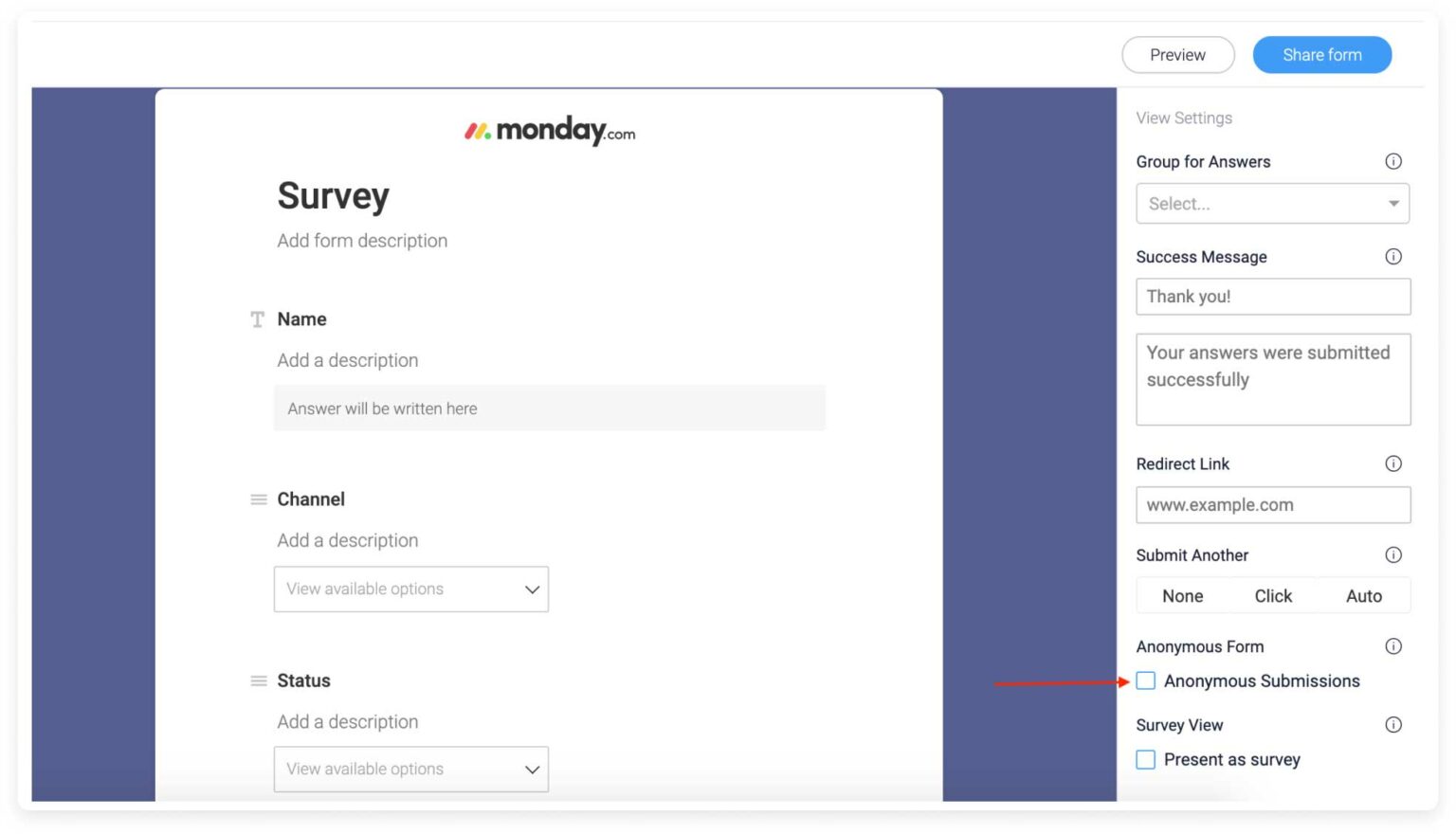Screen dimensions: 1456x834
Task: Check the Present as survey option
Action: (x=1145, y=759)
